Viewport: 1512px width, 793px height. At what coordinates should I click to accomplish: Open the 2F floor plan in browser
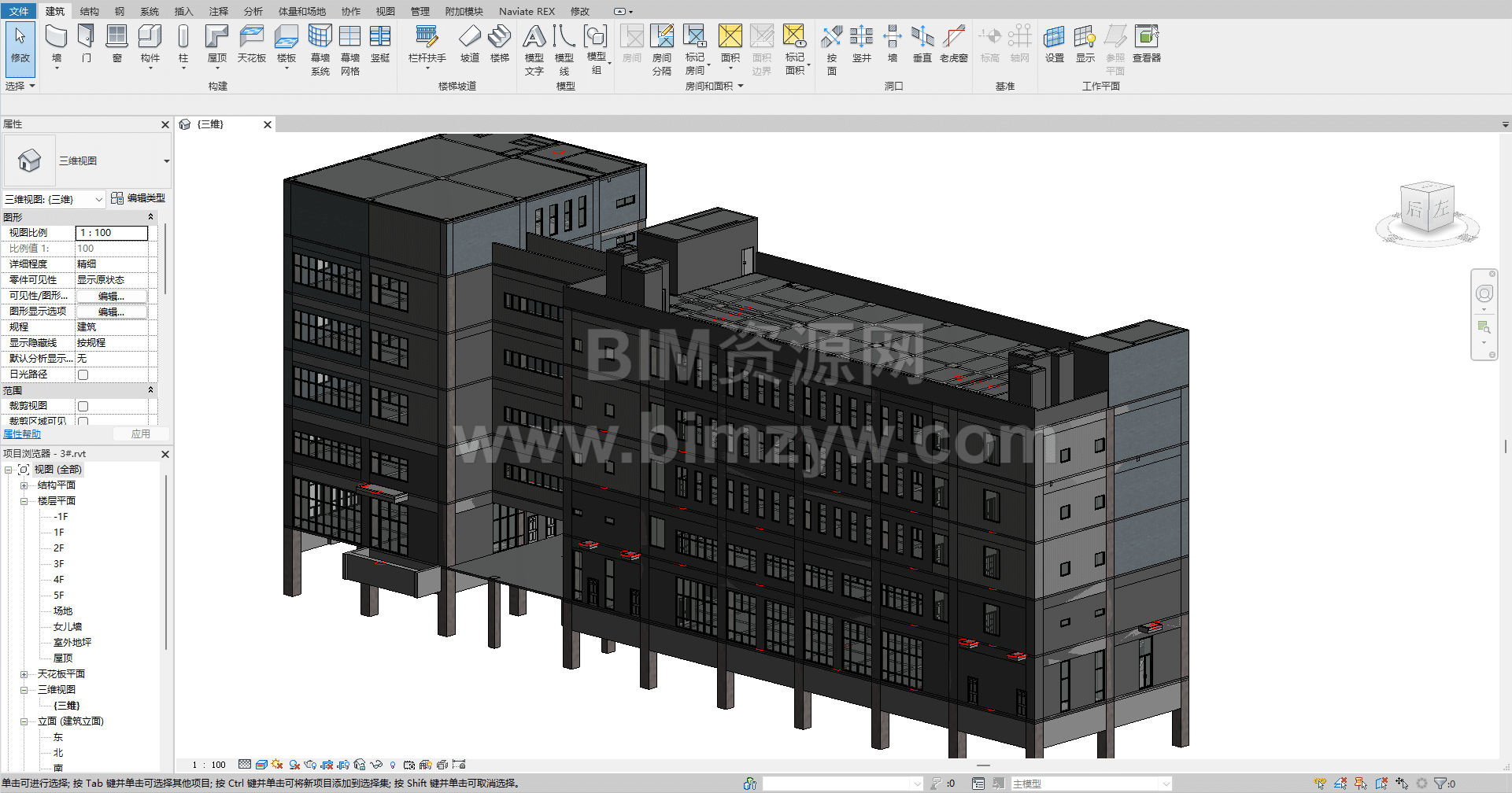(59, 548)
